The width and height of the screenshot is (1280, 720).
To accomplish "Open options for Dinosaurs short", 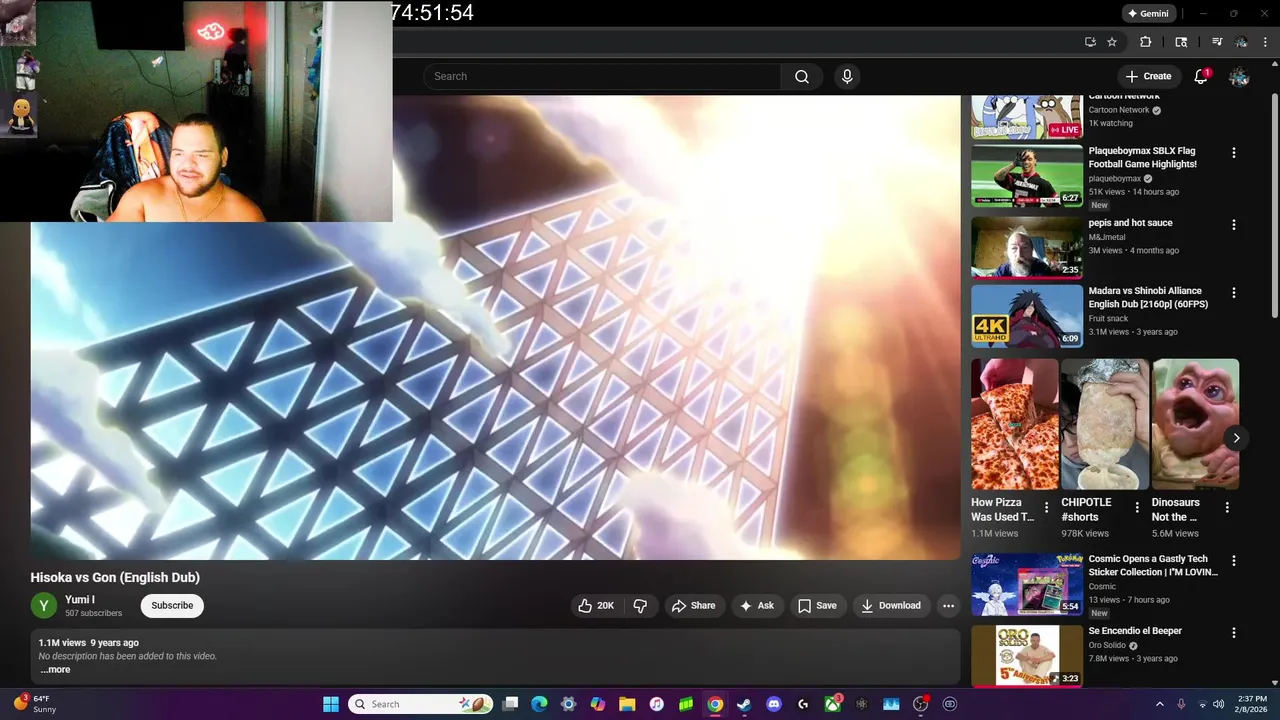I will click(1227, 507).
